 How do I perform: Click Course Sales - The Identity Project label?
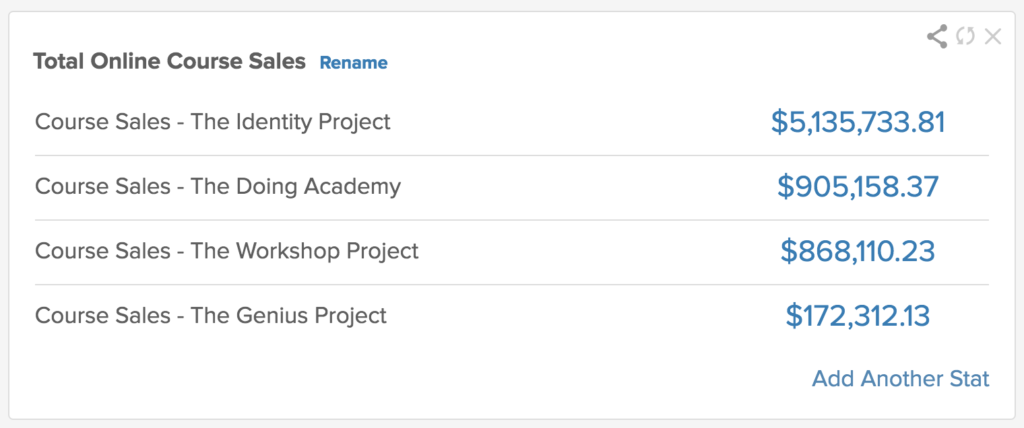pos(212,122)
